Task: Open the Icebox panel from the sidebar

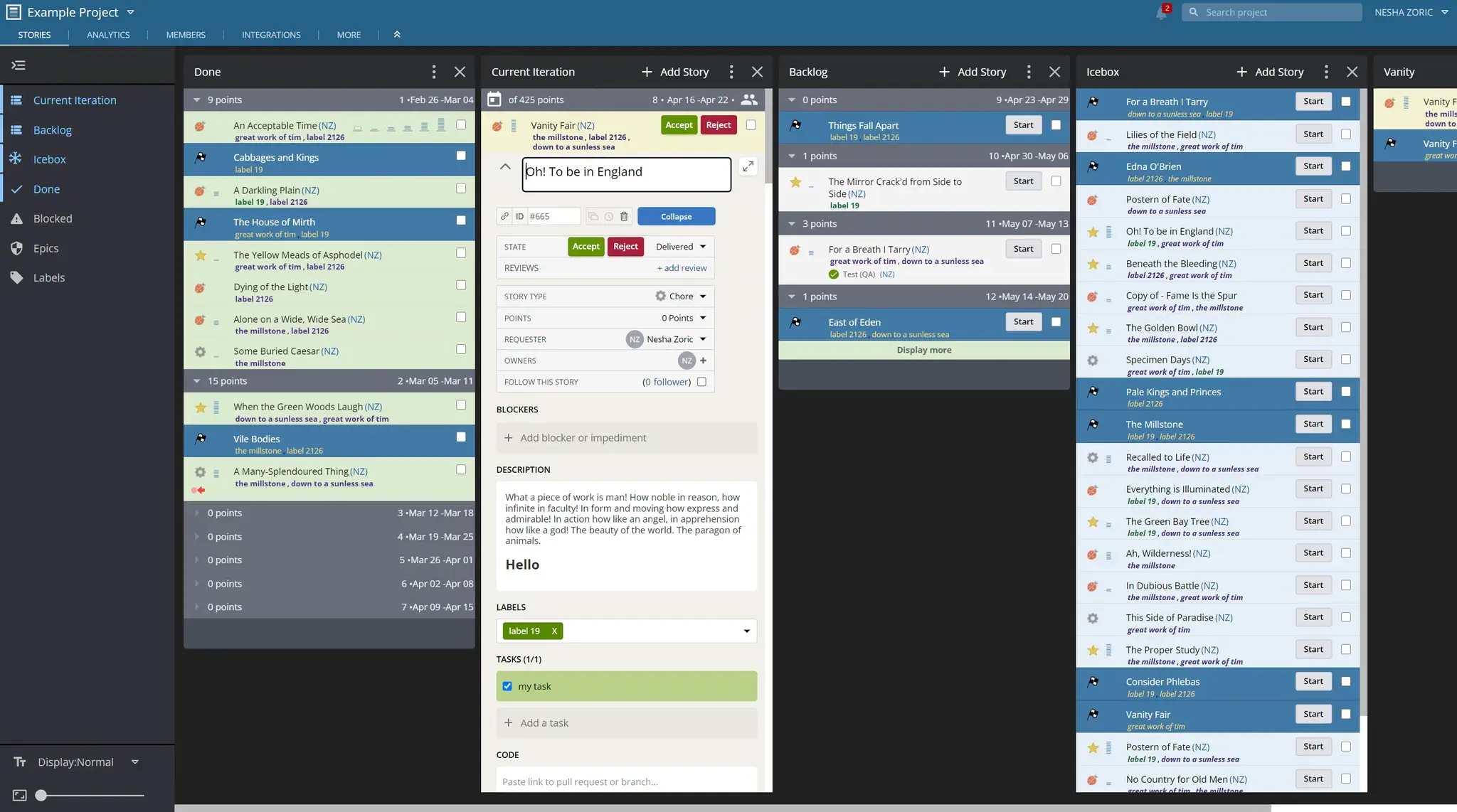Action: [49, 159]
